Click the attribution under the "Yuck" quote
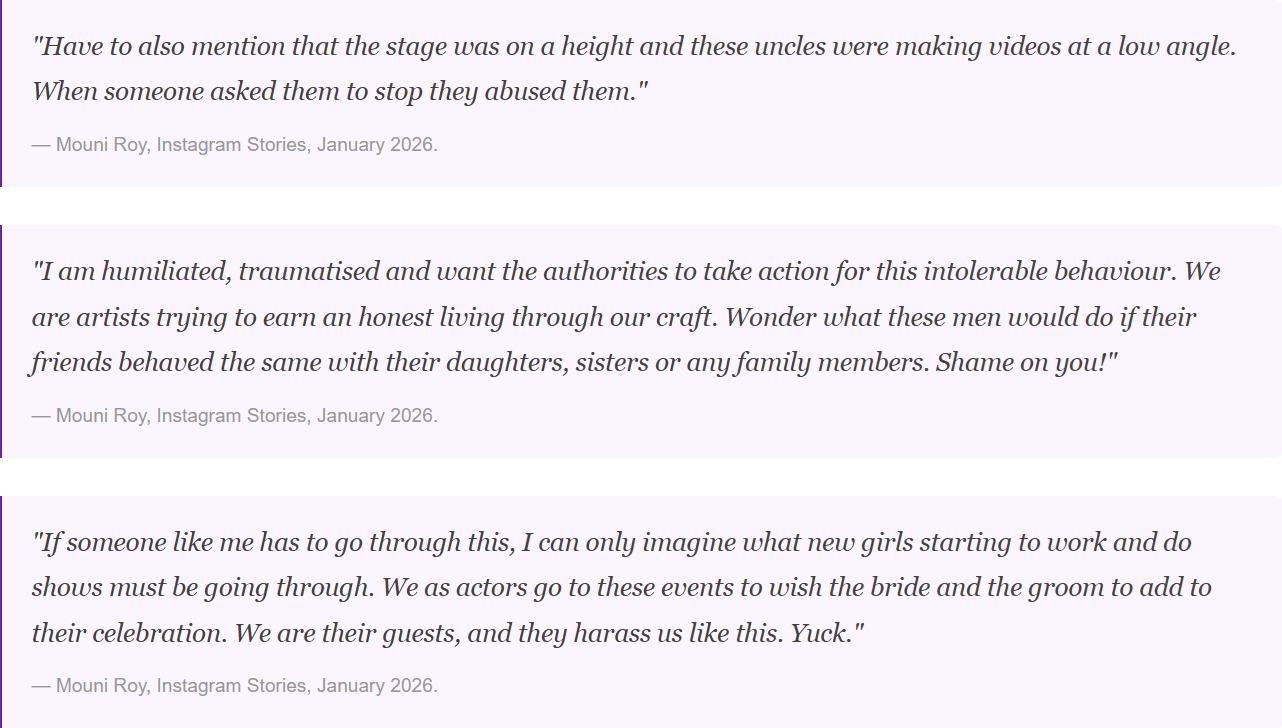The image size is (1282, 728). click(235, 686)
